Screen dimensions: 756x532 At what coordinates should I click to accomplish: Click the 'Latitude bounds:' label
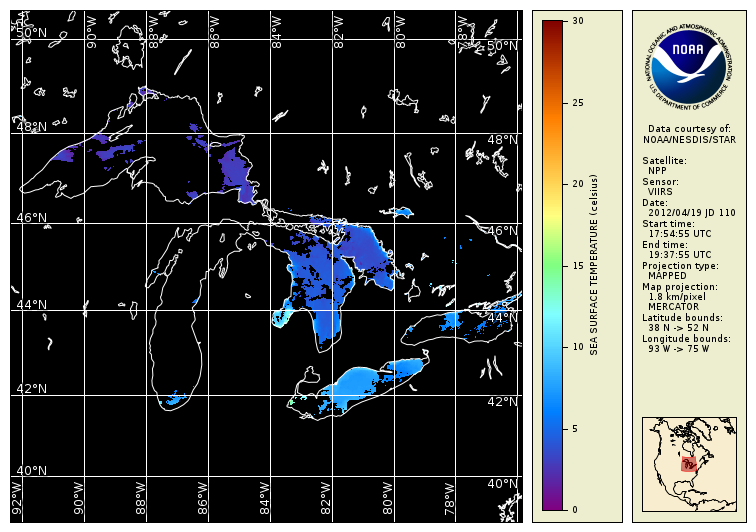(682, 318)
